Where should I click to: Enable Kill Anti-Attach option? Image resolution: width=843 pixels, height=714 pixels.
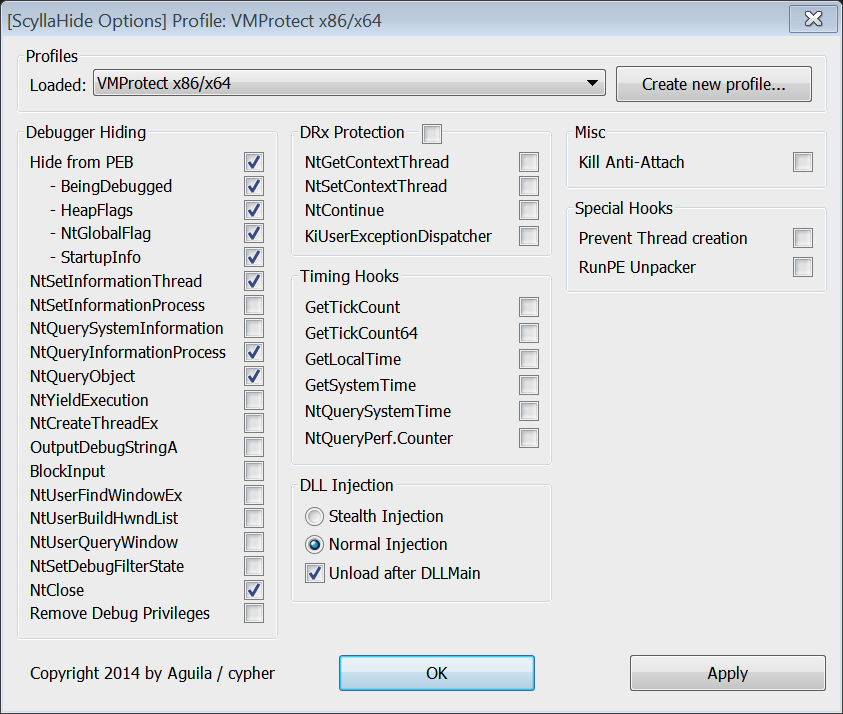click(x=803, y=162)
